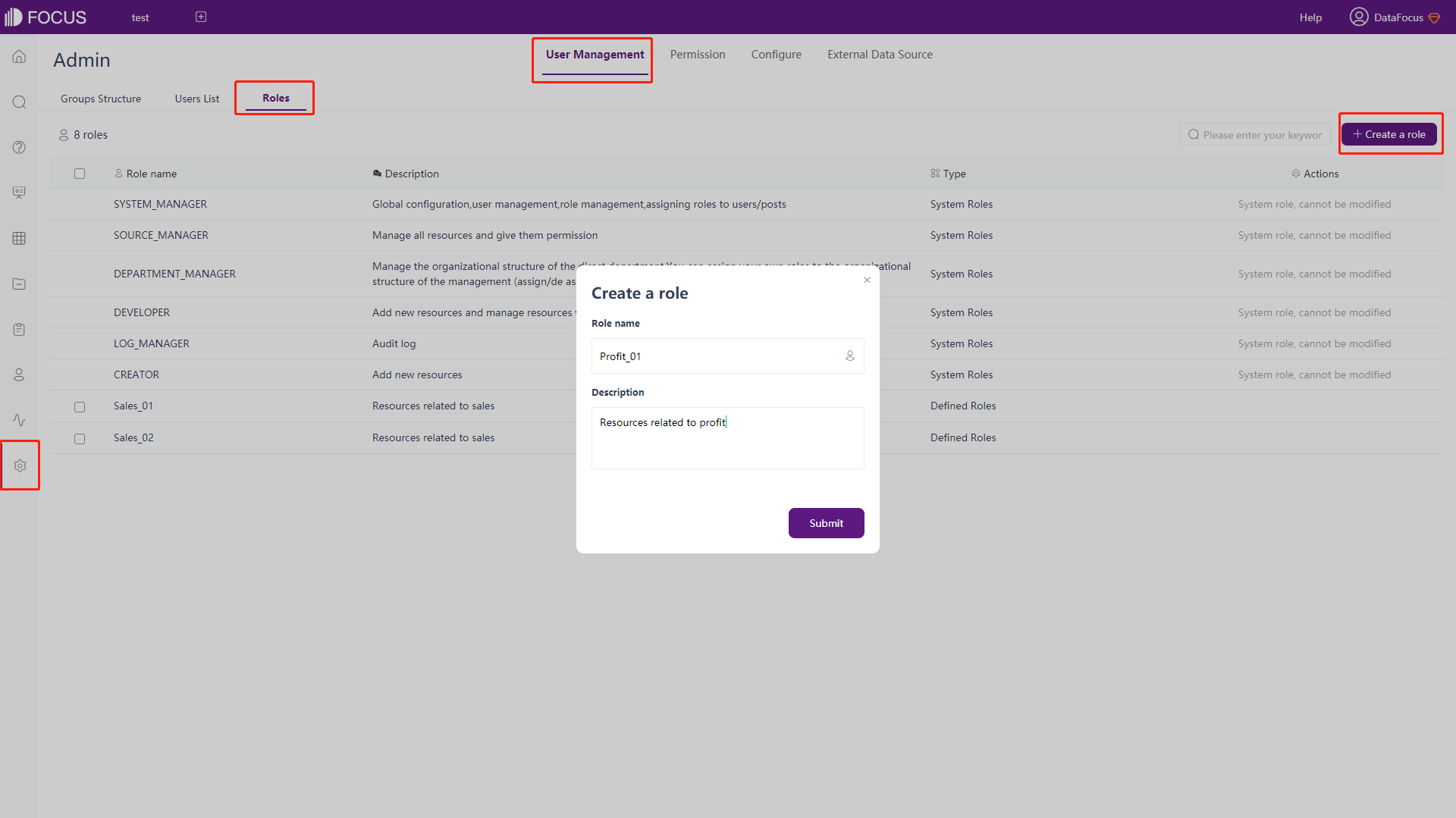Click SYSTEM_MANAGER description text
The image size is (1456, 818).
[x=579, y=204]
